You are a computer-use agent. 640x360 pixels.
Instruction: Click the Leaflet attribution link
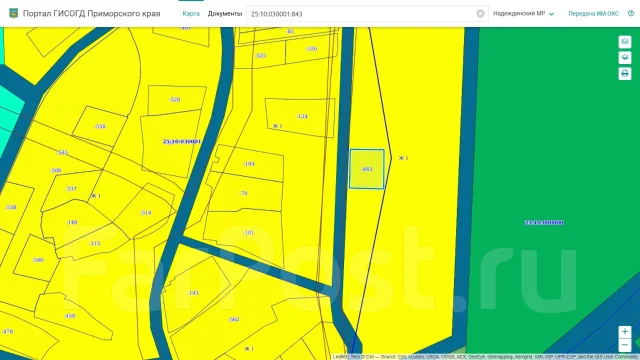point(340,357)
